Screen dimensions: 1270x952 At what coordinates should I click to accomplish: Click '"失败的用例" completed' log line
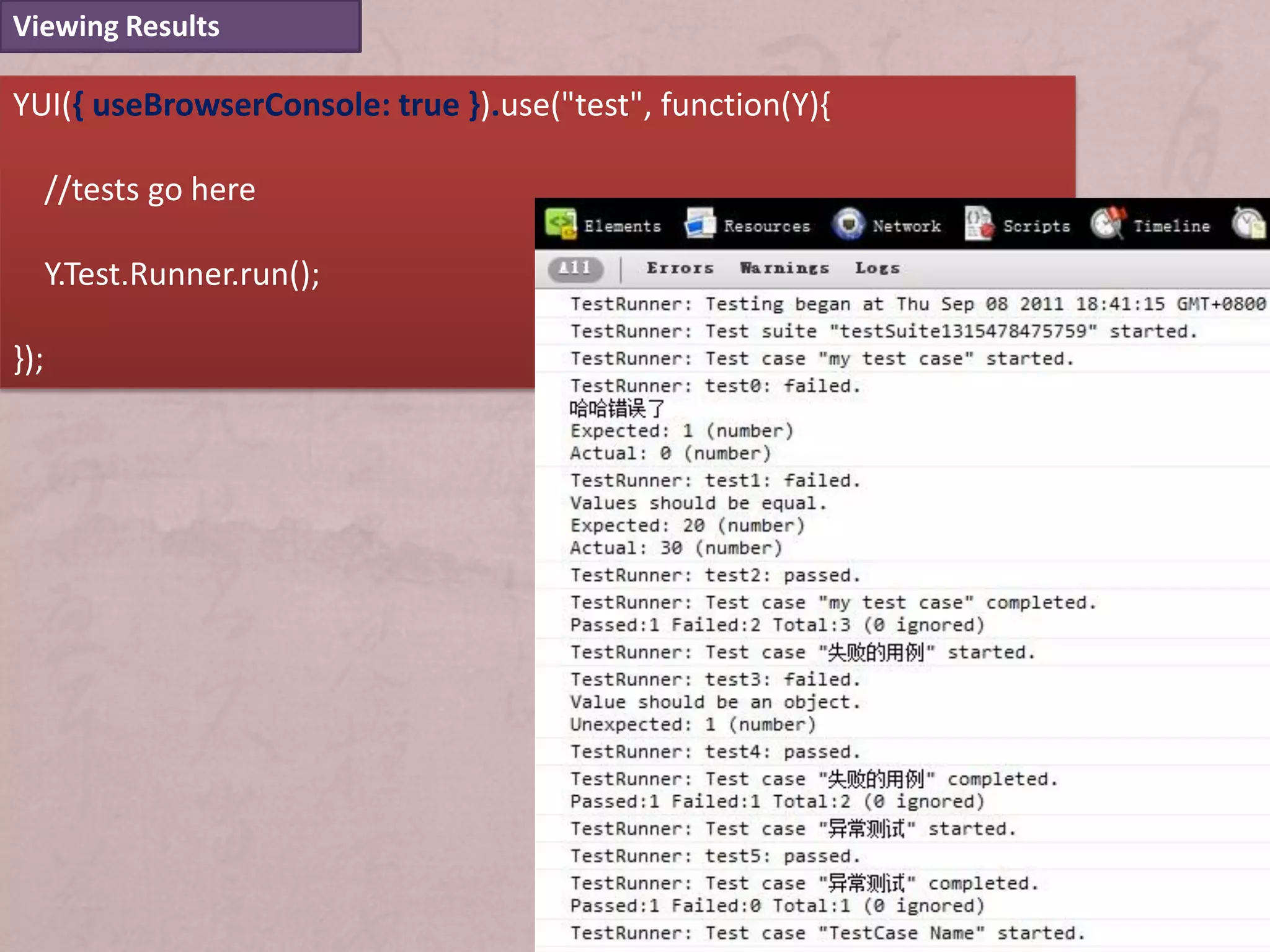[x=814, y=780]
